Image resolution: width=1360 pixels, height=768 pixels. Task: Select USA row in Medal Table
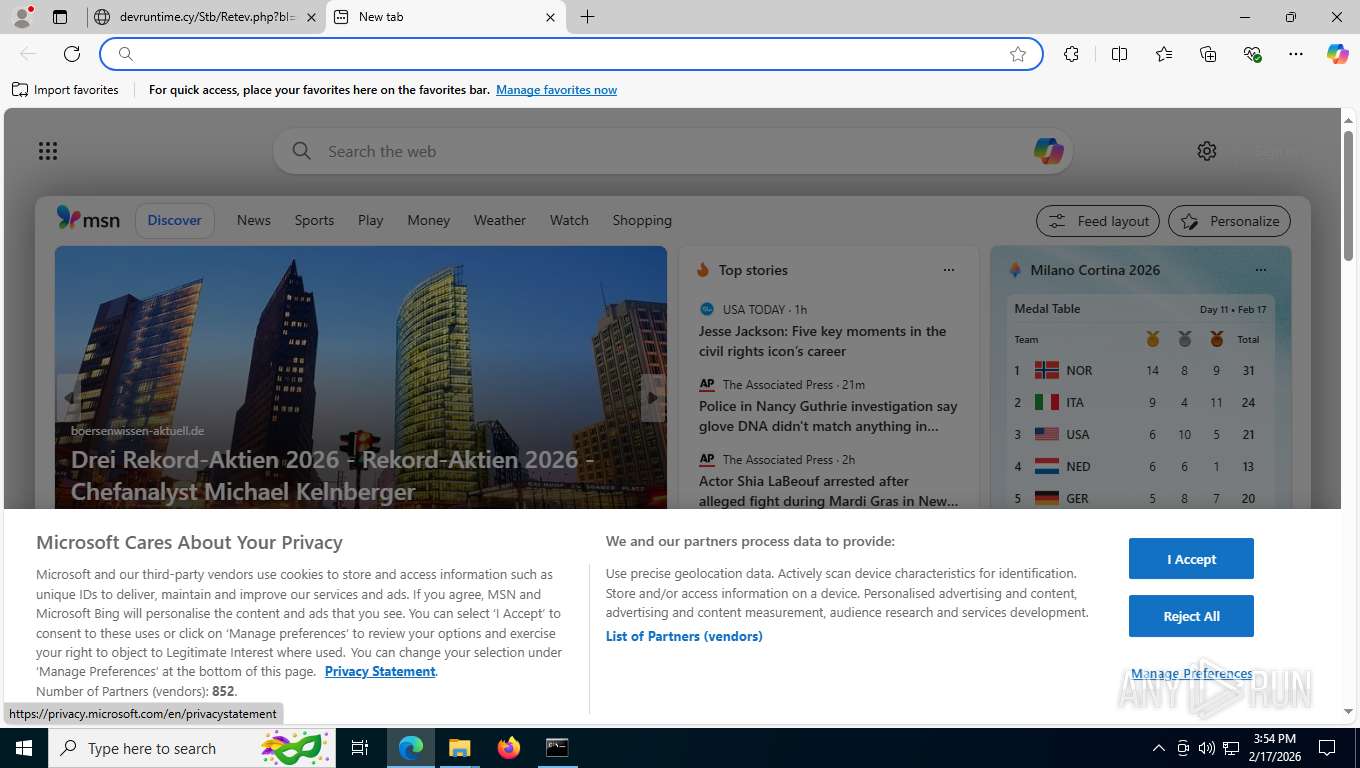coord(1140,434)
